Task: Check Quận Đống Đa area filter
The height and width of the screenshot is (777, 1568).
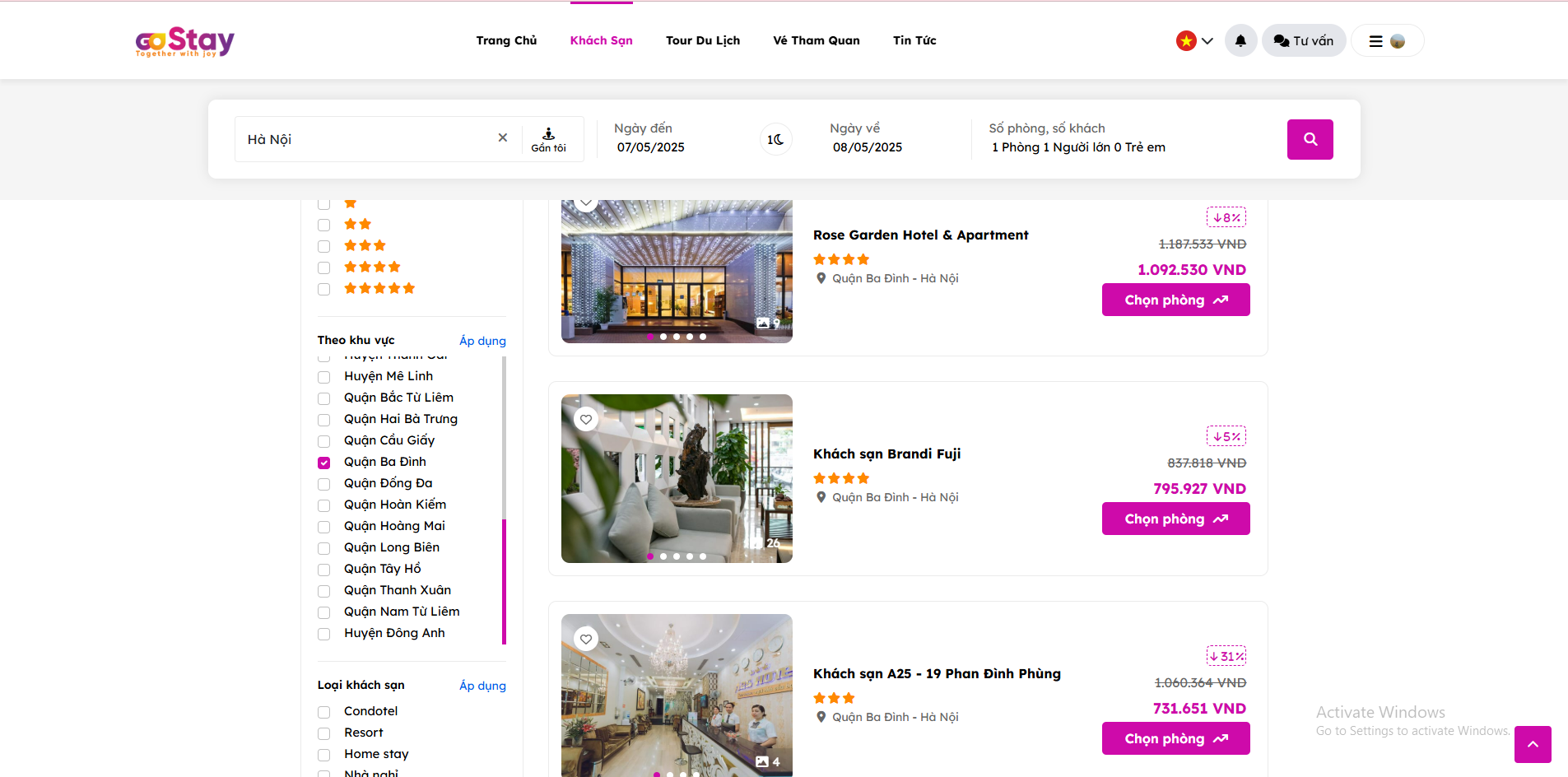Action: [x=324, y=484]
